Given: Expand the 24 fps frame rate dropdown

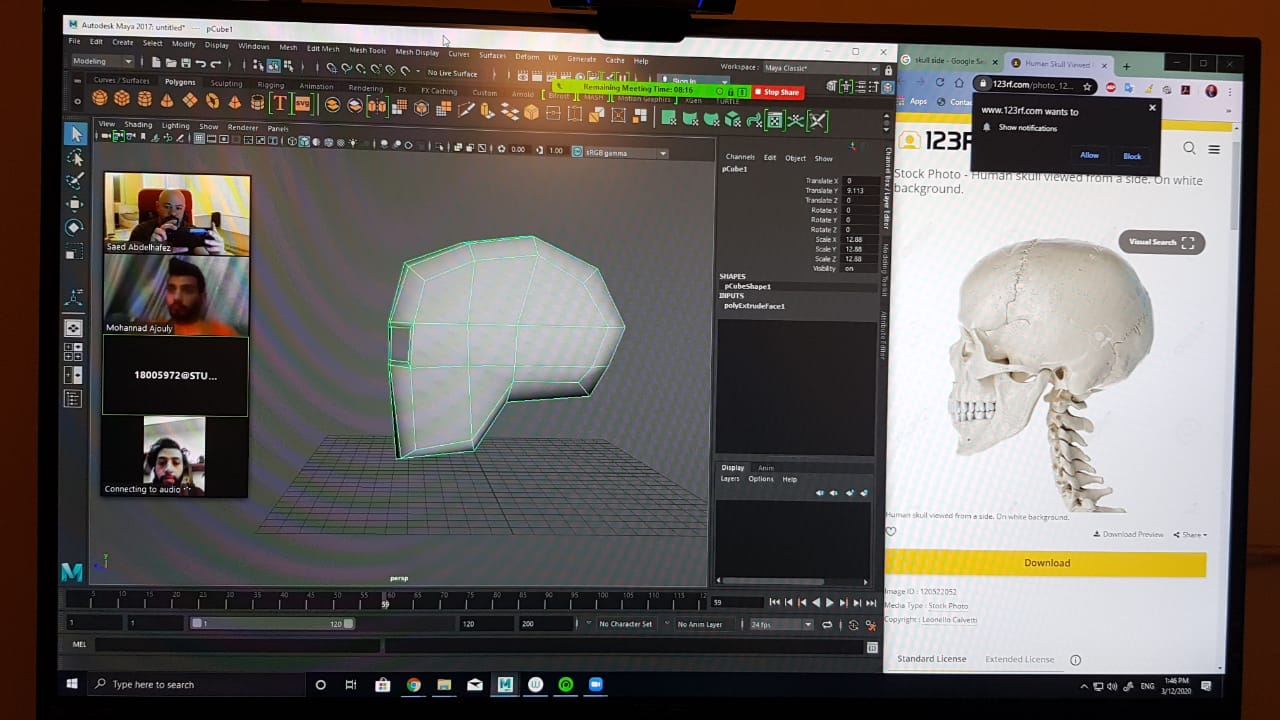Looking at the screenshot, I should pyautogui.click(x=781, y=625).
